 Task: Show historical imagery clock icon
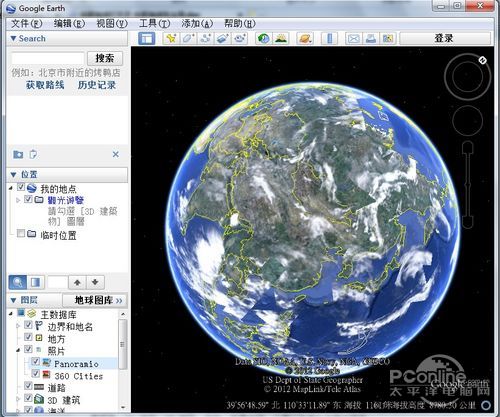point(264,38)
